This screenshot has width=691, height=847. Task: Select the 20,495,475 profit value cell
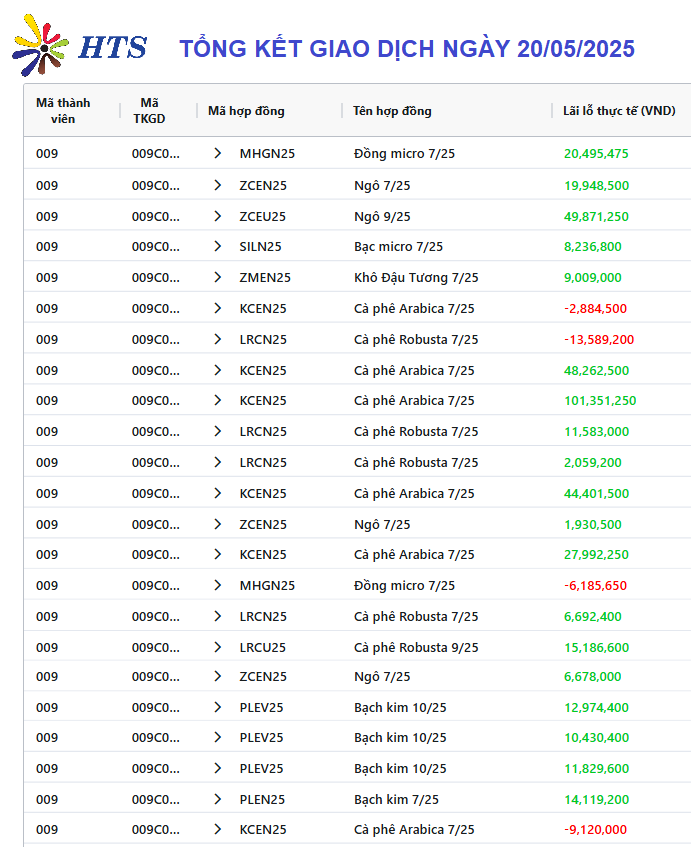coord(596,153)
